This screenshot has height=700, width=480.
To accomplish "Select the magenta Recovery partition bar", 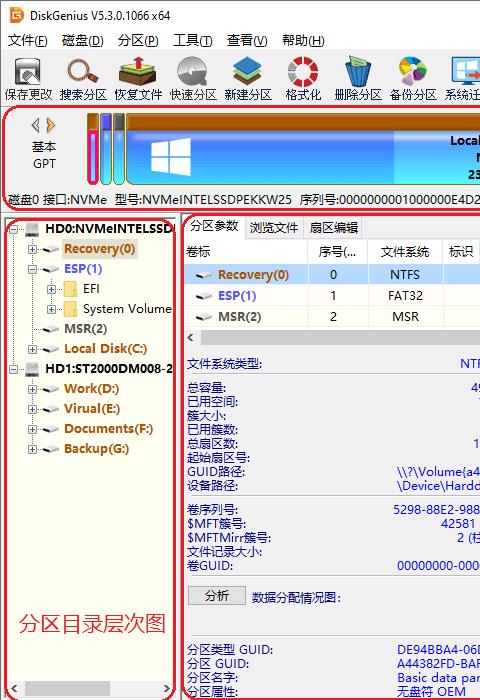I will point(92,156).
